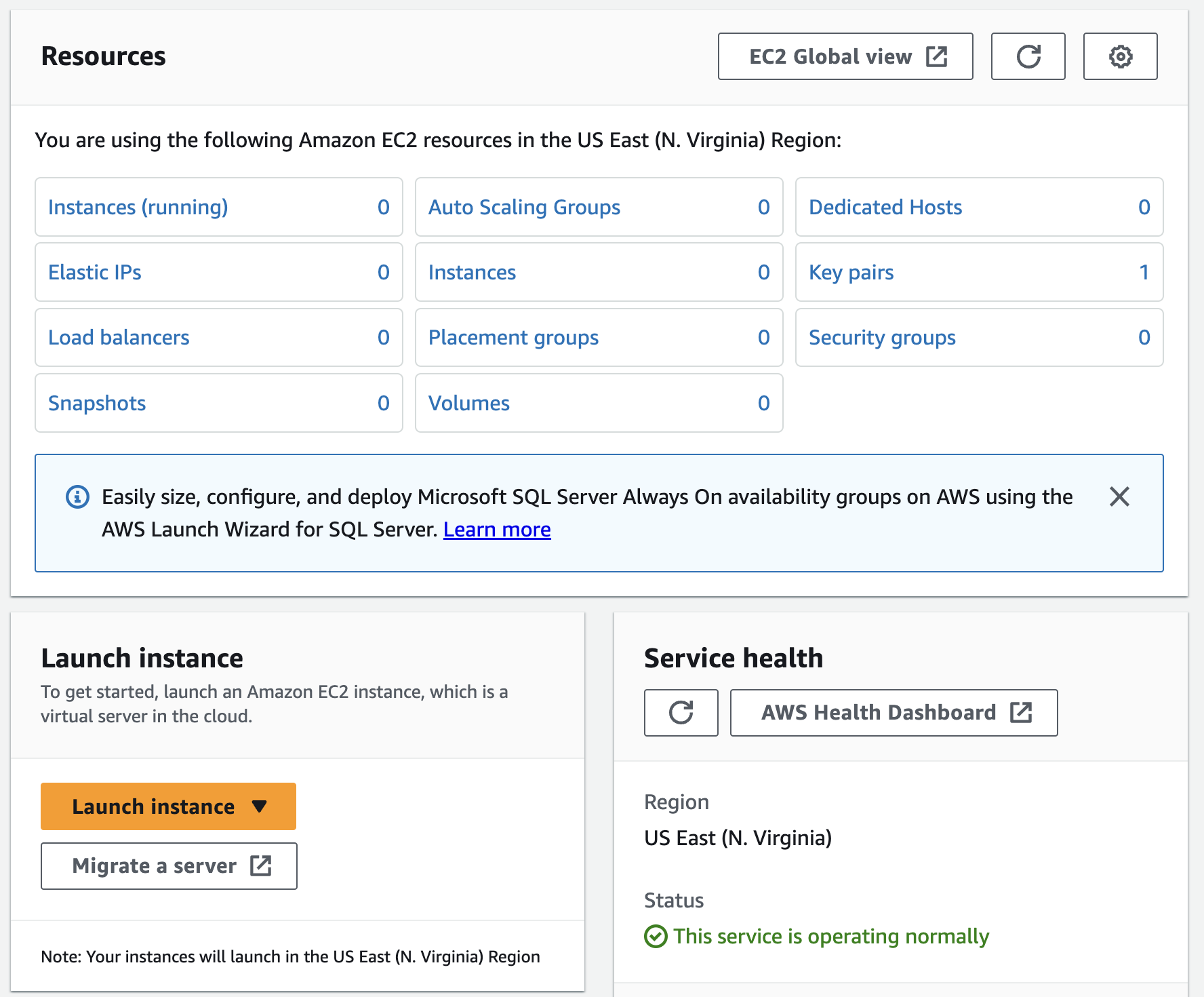Refresh the Service health status

coord(681,712)
